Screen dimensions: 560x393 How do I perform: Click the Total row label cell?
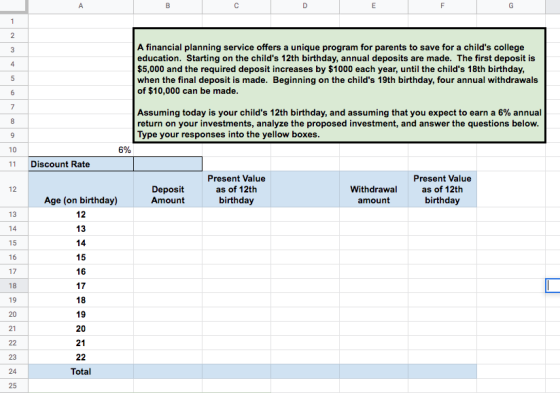pos(81,372)
